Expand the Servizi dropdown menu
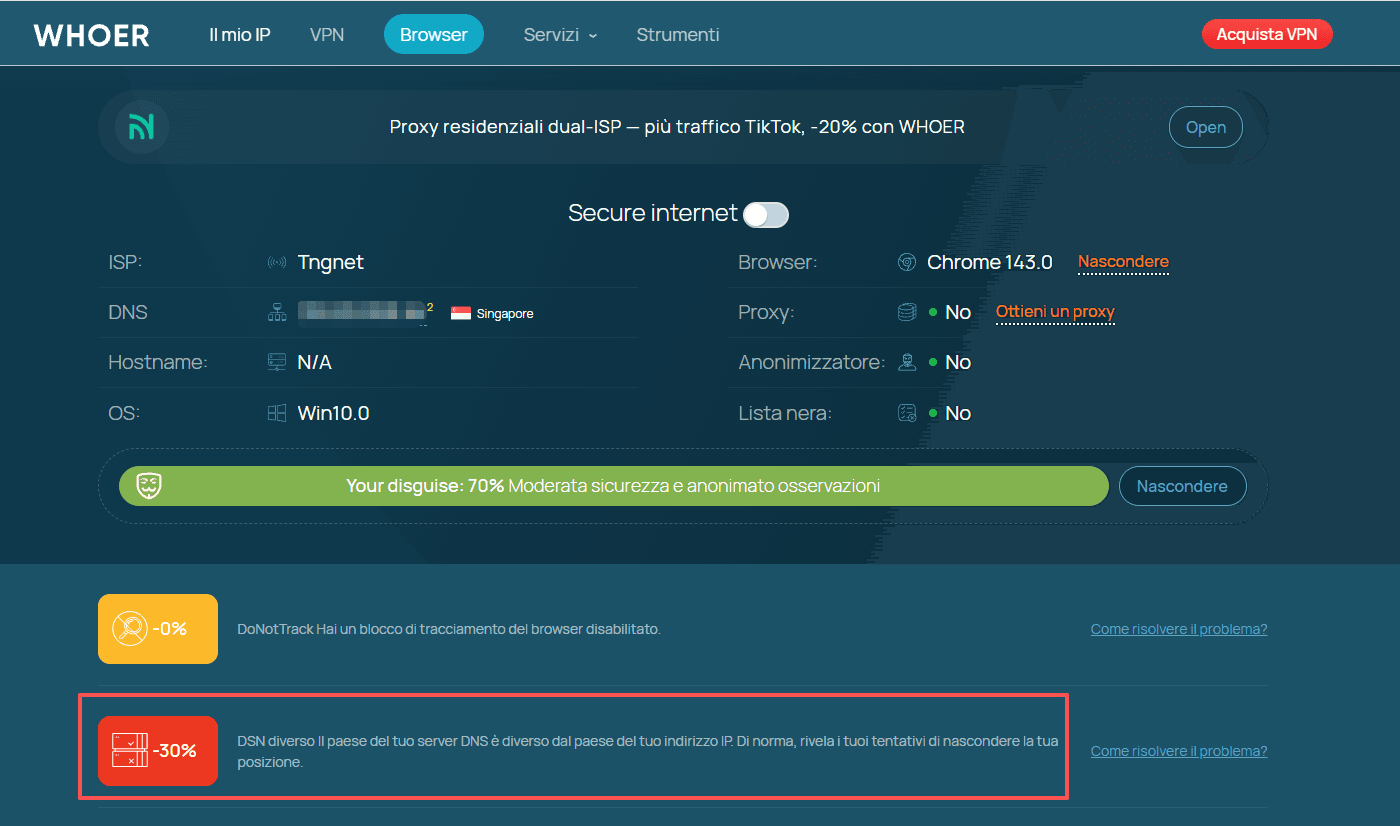 click(x=560, y=35)
